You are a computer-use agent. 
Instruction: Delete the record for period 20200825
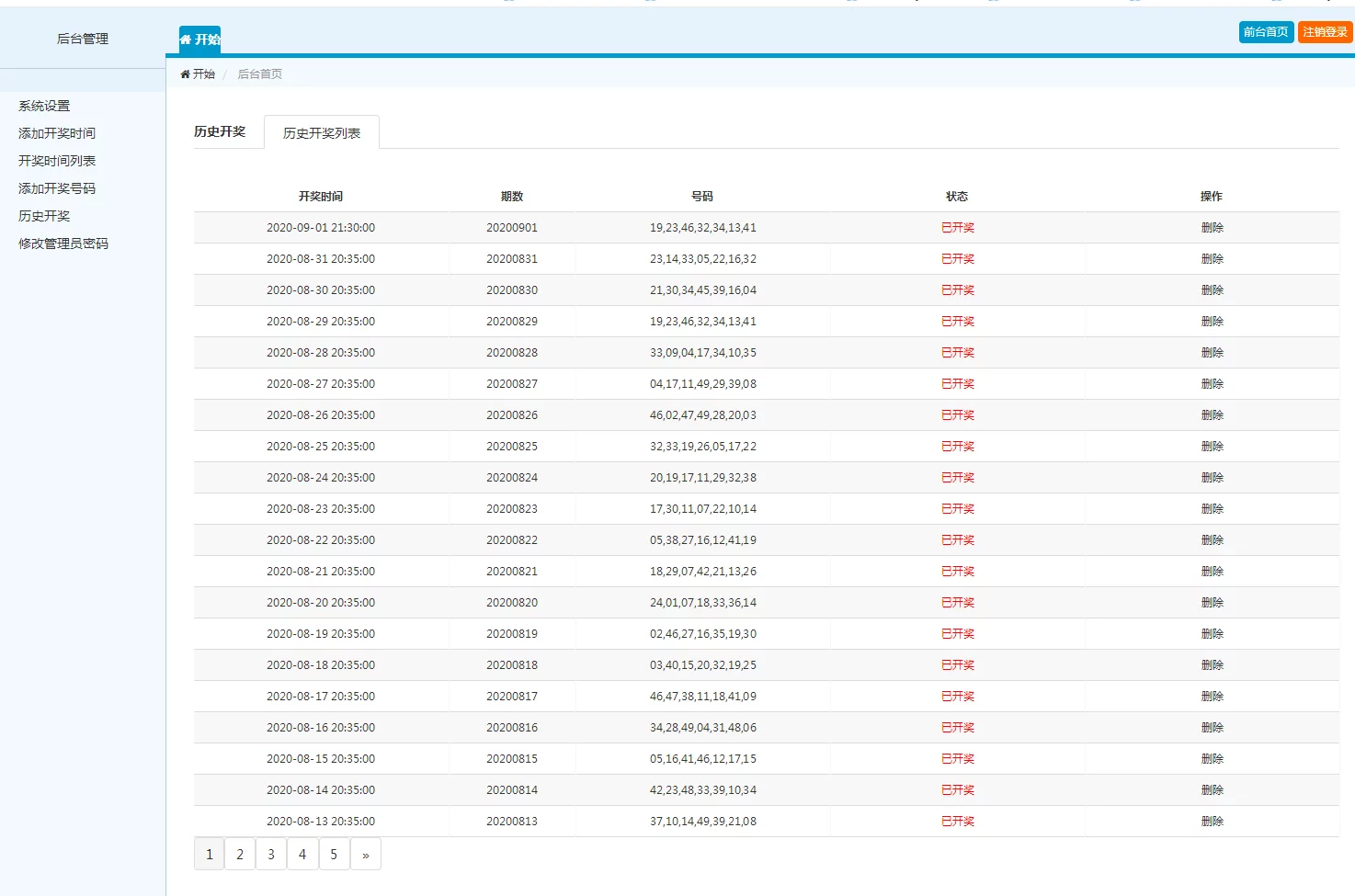coord(1212,447)
